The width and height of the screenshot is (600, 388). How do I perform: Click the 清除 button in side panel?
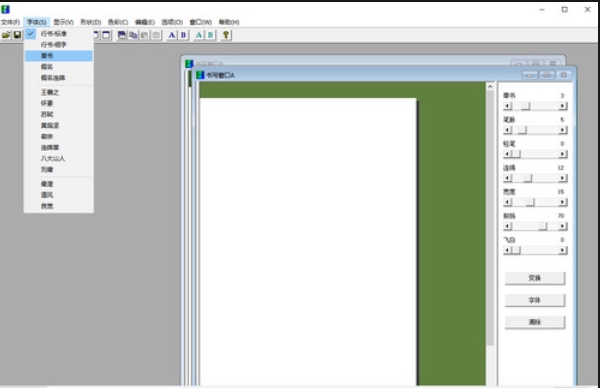point(535,322)
